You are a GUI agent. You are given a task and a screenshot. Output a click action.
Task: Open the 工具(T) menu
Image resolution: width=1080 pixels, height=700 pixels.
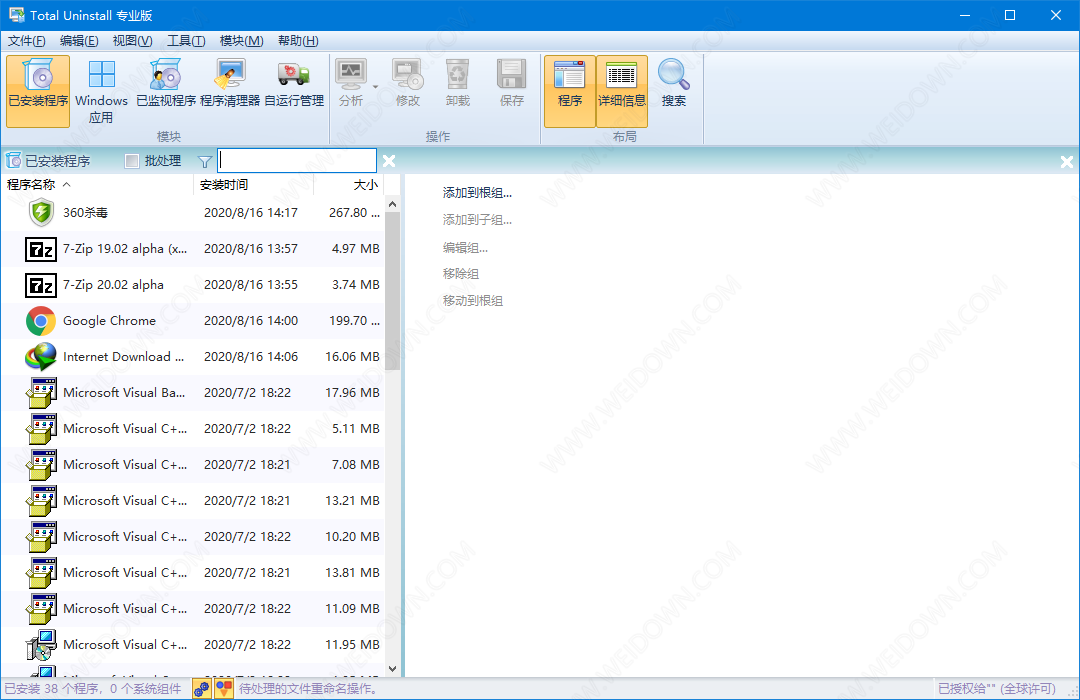point(186,41)
